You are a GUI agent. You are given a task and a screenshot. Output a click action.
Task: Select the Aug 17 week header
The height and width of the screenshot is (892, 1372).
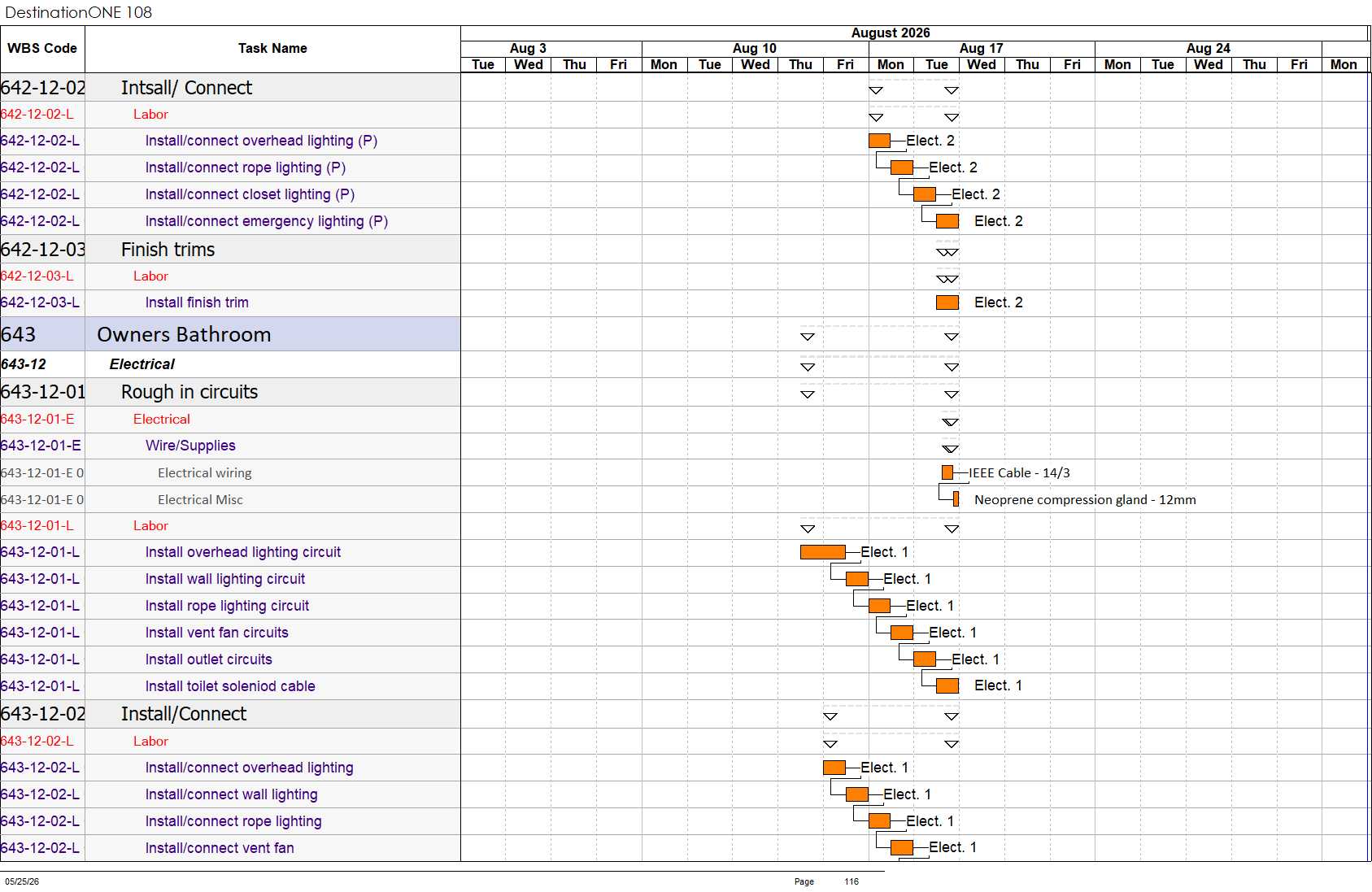click(982, 49)
